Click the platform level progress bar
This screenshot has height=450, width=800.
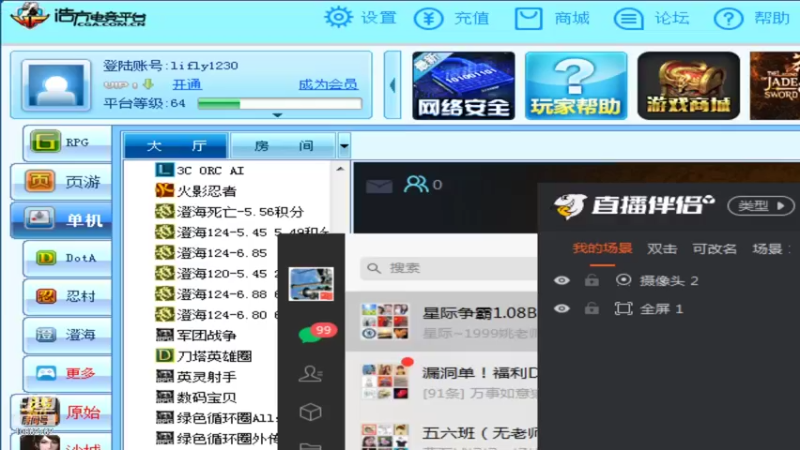click(280, 104)
